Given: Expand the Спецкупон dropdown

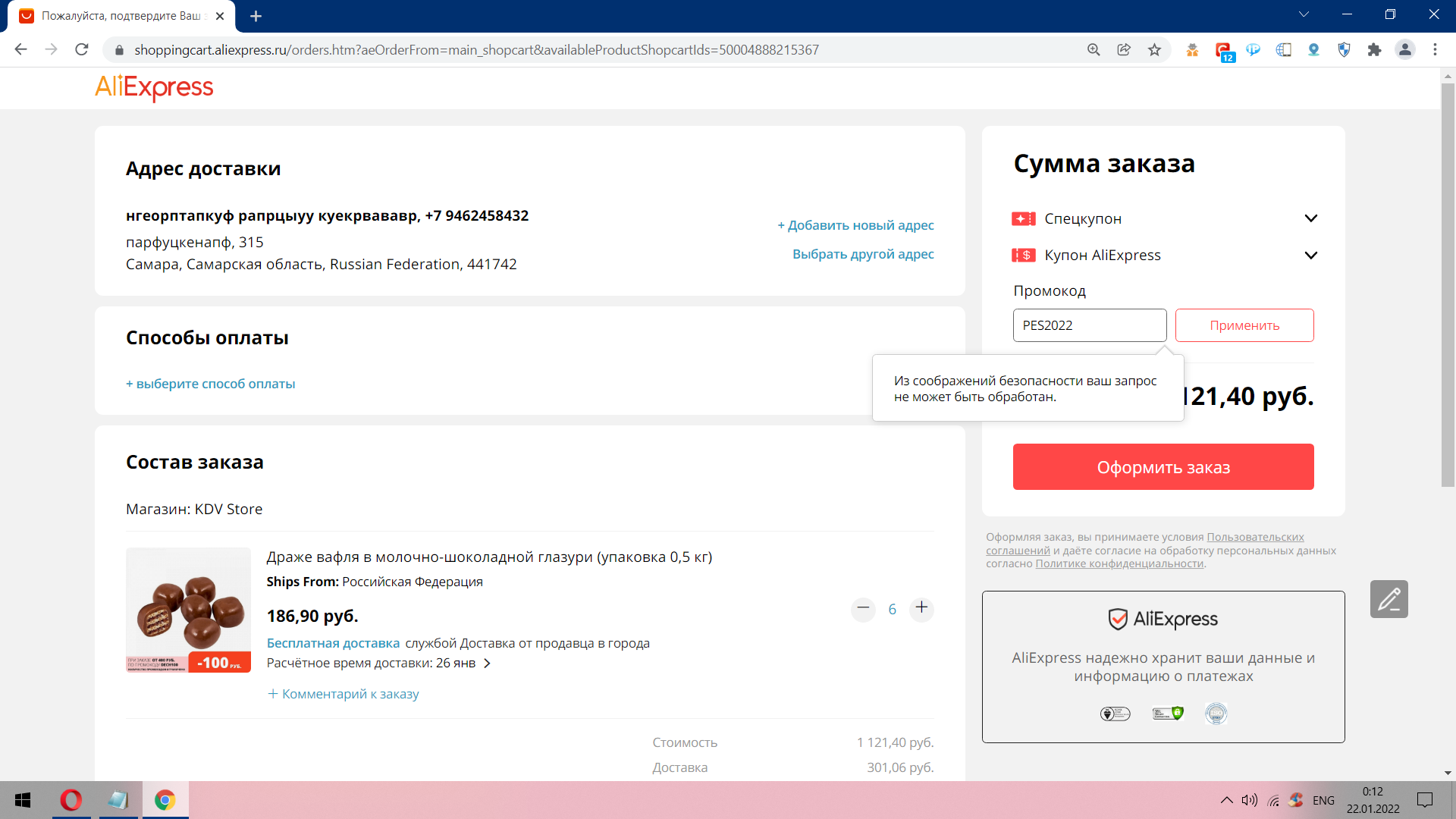Looking at the screenshot, I should click(1310, 218).
